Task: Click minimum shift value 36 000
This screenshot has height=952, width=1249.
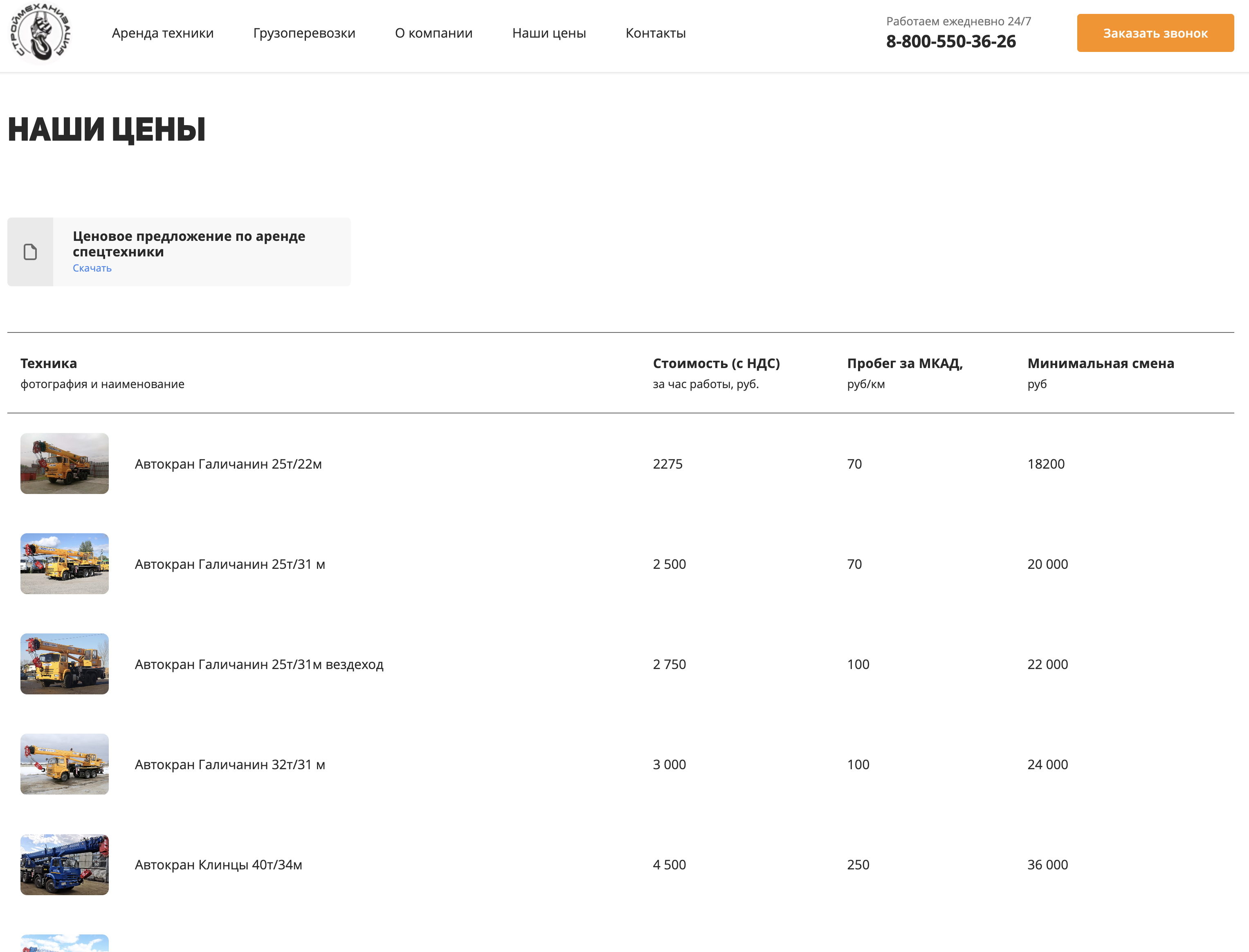Action: [1048, 865]
